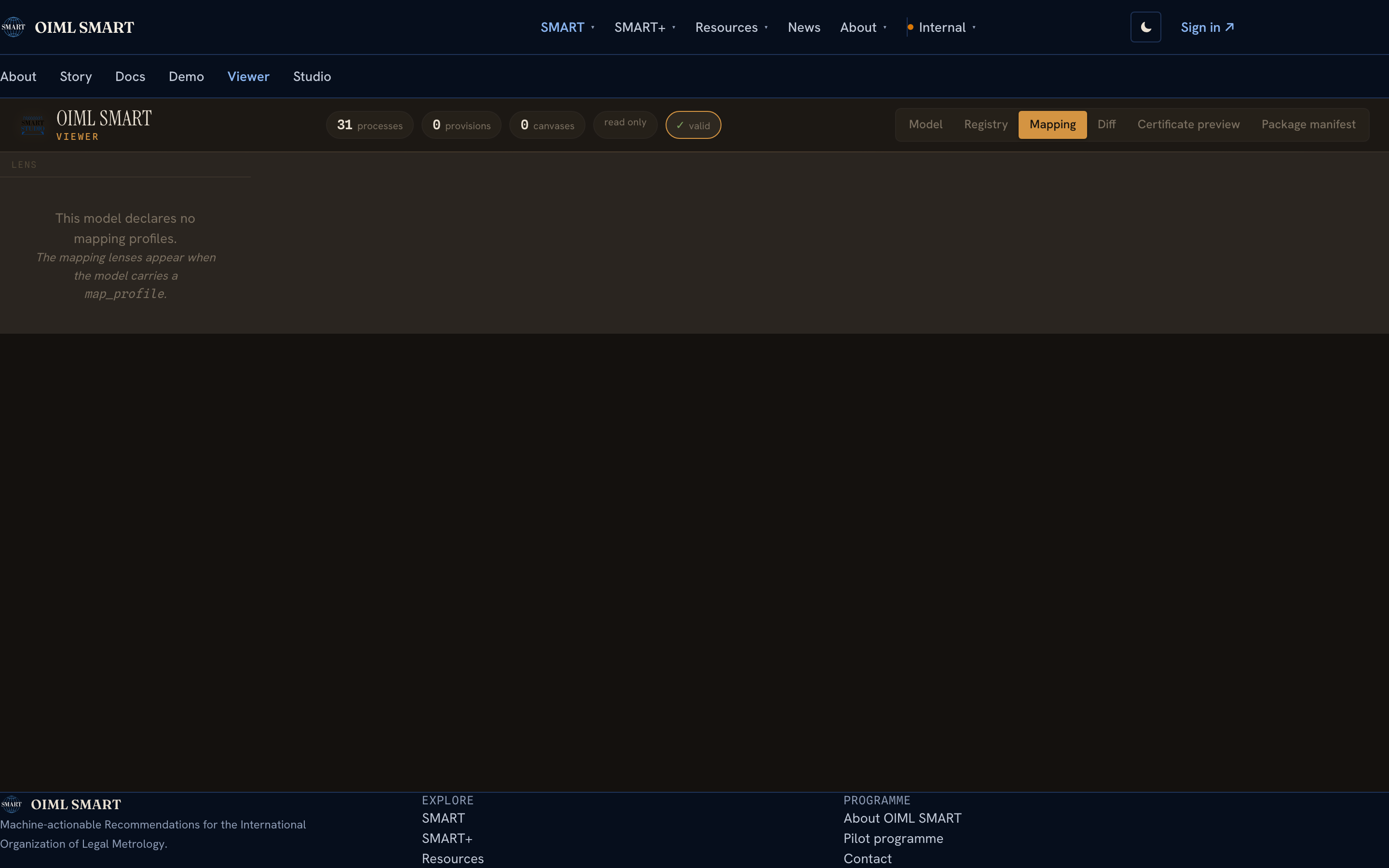Click the 31 processes badge
Viewport: 1389px width, 868px height.
click(369, 125)
